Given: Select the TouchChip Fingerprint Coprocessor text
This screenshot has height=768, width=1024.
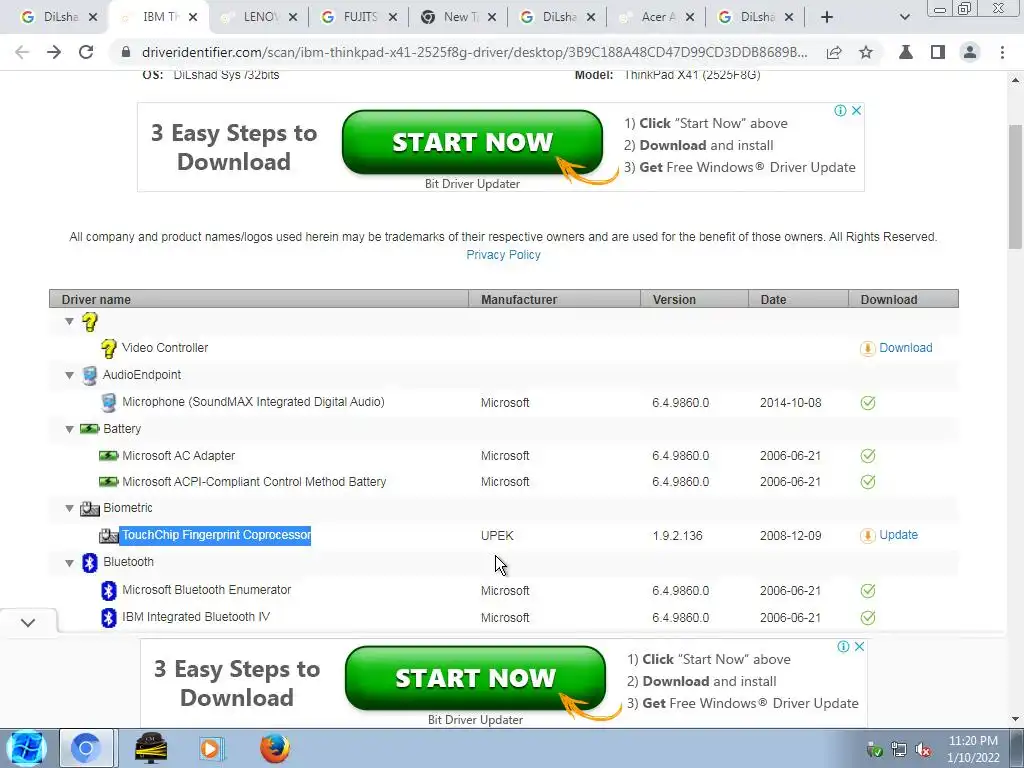Looking at the screenshot, I should tap(216, 535).
